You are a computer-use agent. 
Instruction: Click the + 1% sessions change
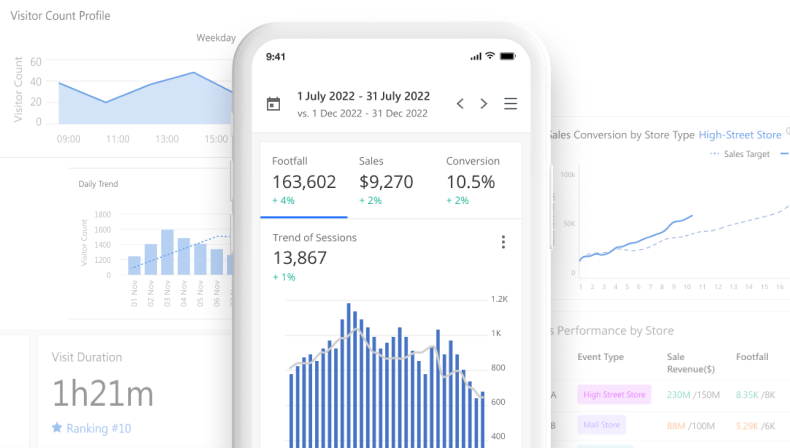pyautogui.click(x=284, y=277)
